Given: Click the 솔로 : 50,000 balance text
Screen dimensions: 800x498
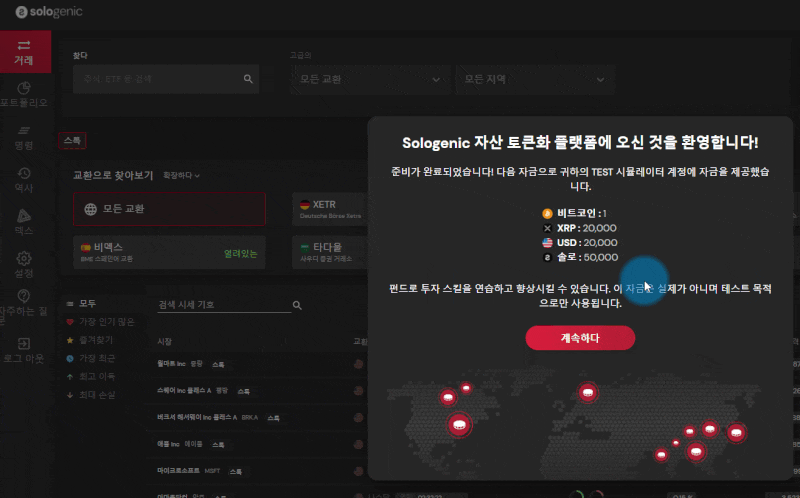Looking at the screenshot, I should coord(587,257).
